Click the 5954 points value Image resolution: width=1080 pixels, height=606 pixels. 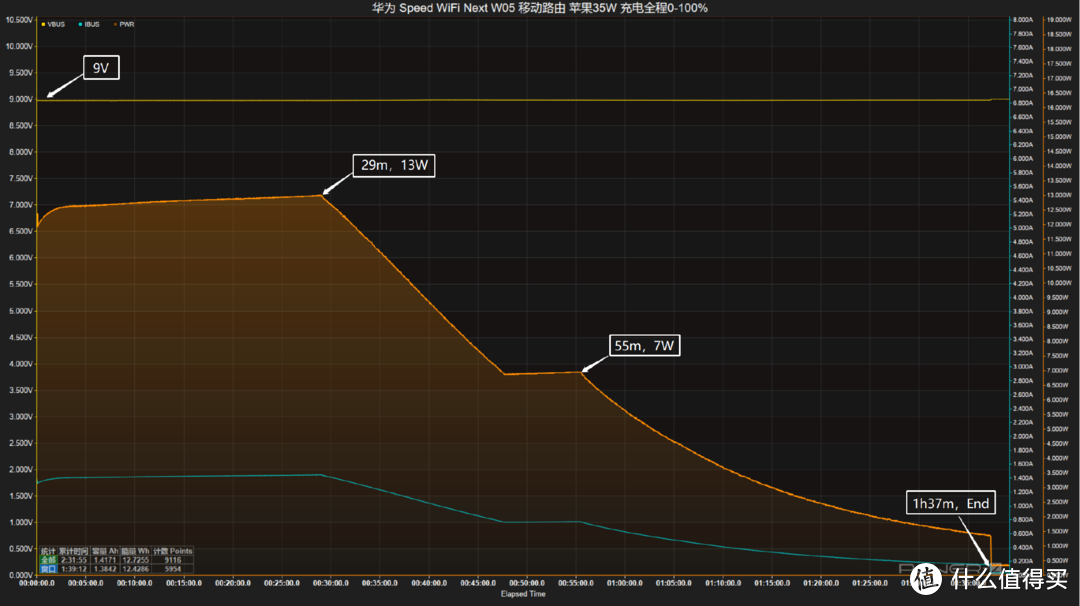(x=173, y=569)
